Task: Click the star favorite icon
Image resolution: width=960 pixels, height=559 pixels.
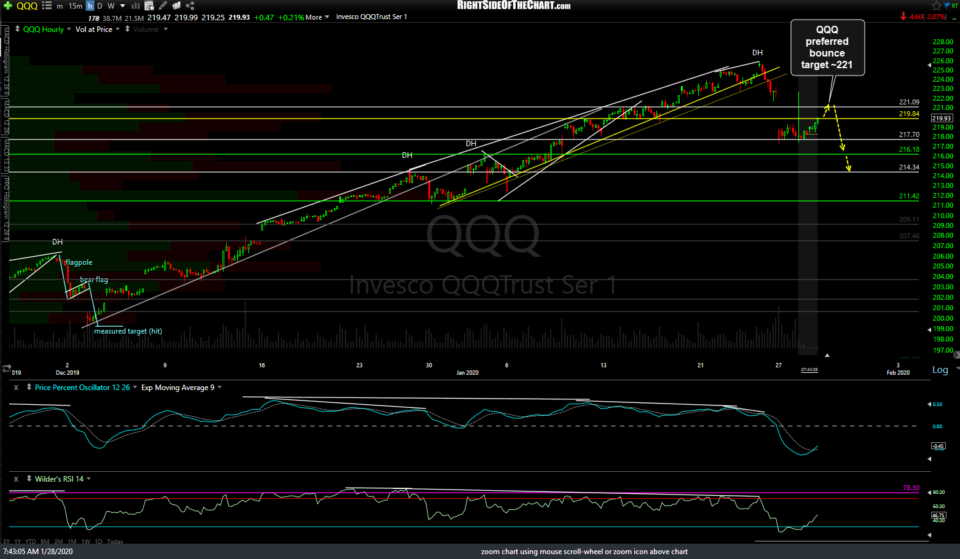Action: point(936,6)
